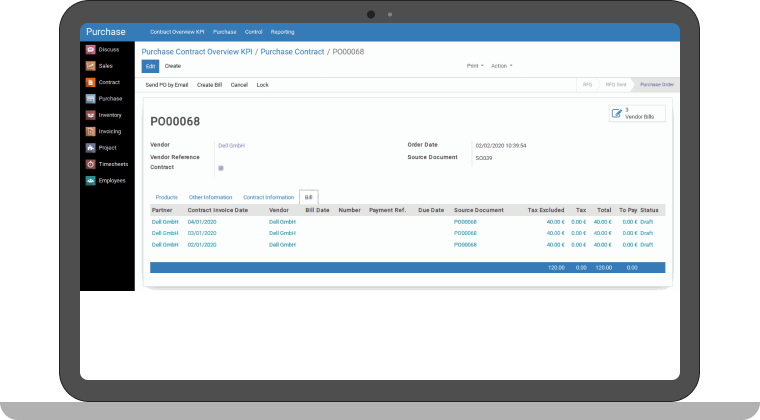Open the Discuss app icon
Image resolution: width=760 pixels, height=420 pixels.
[x=91, y=49]
